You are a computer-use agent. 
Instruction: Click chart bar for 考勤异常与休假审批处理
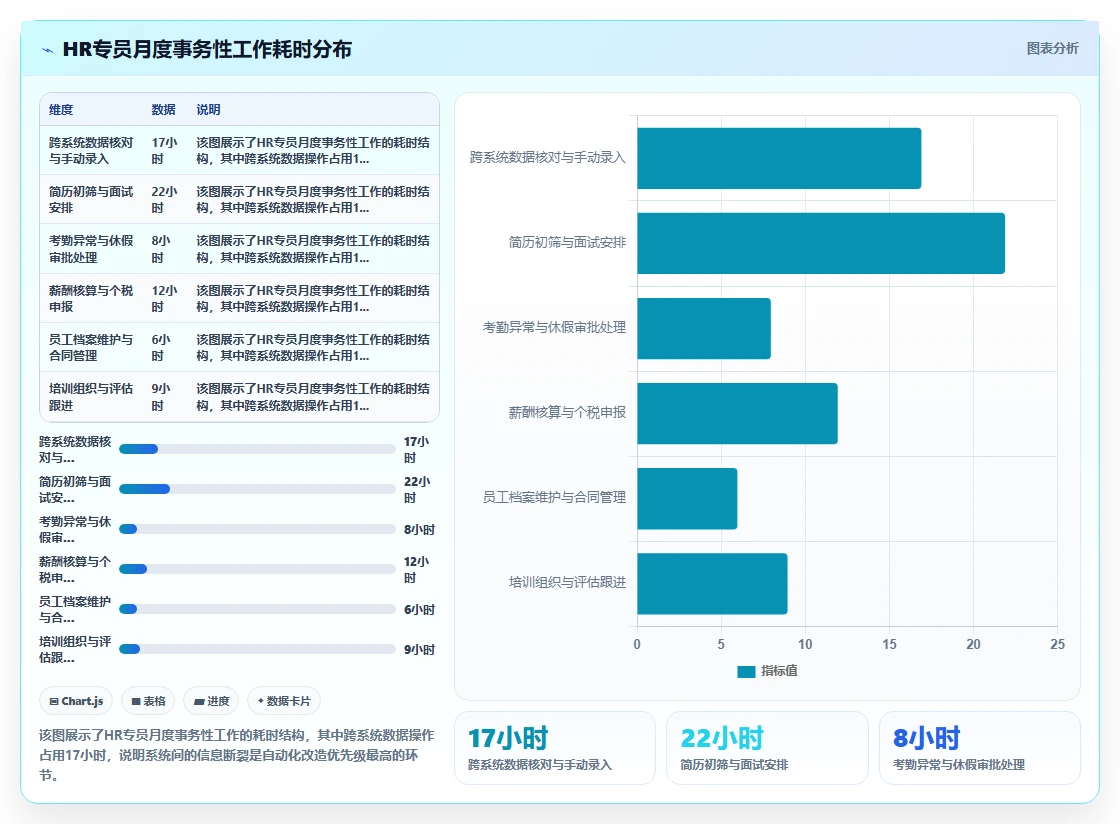[704, 328]
